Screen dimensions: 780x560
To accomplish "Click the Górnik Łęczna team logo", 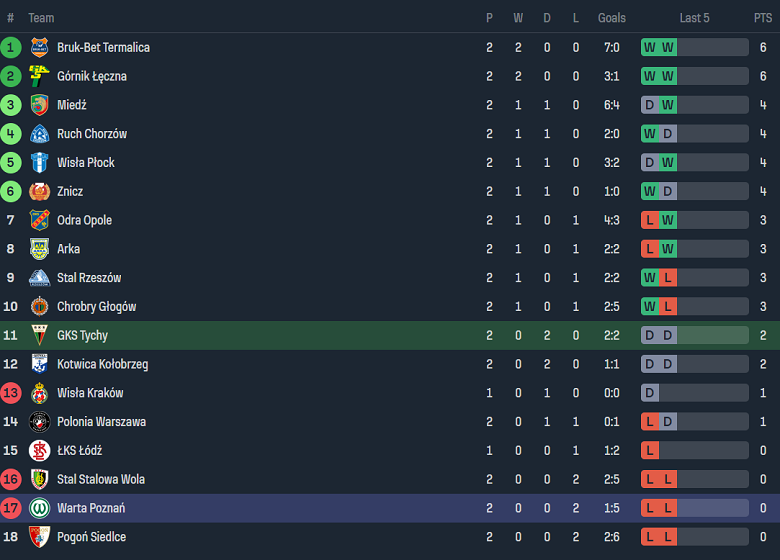I will pyautogui.click(x=39, y=76).
